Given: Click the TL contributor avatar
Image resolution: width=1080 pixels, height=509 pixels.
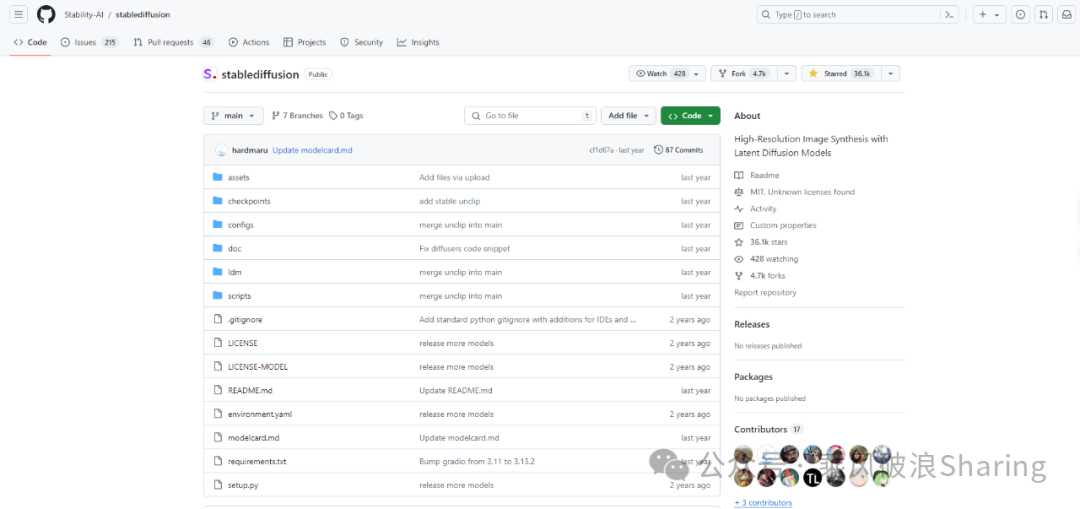Looking at the screenshot, I should (813, 477).
